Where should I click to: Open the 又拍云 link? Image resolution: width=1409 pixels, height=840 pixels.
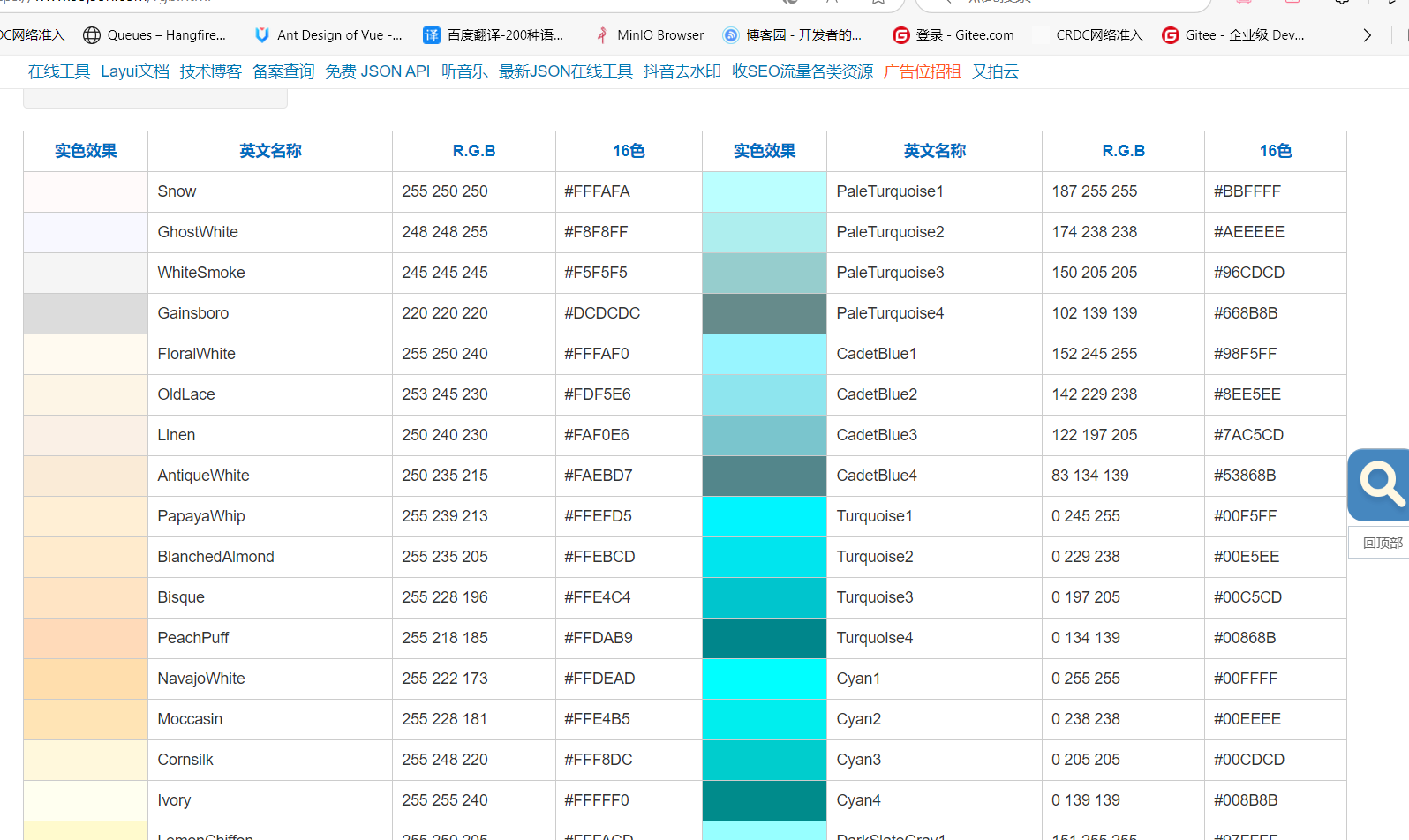click(995, 71)
